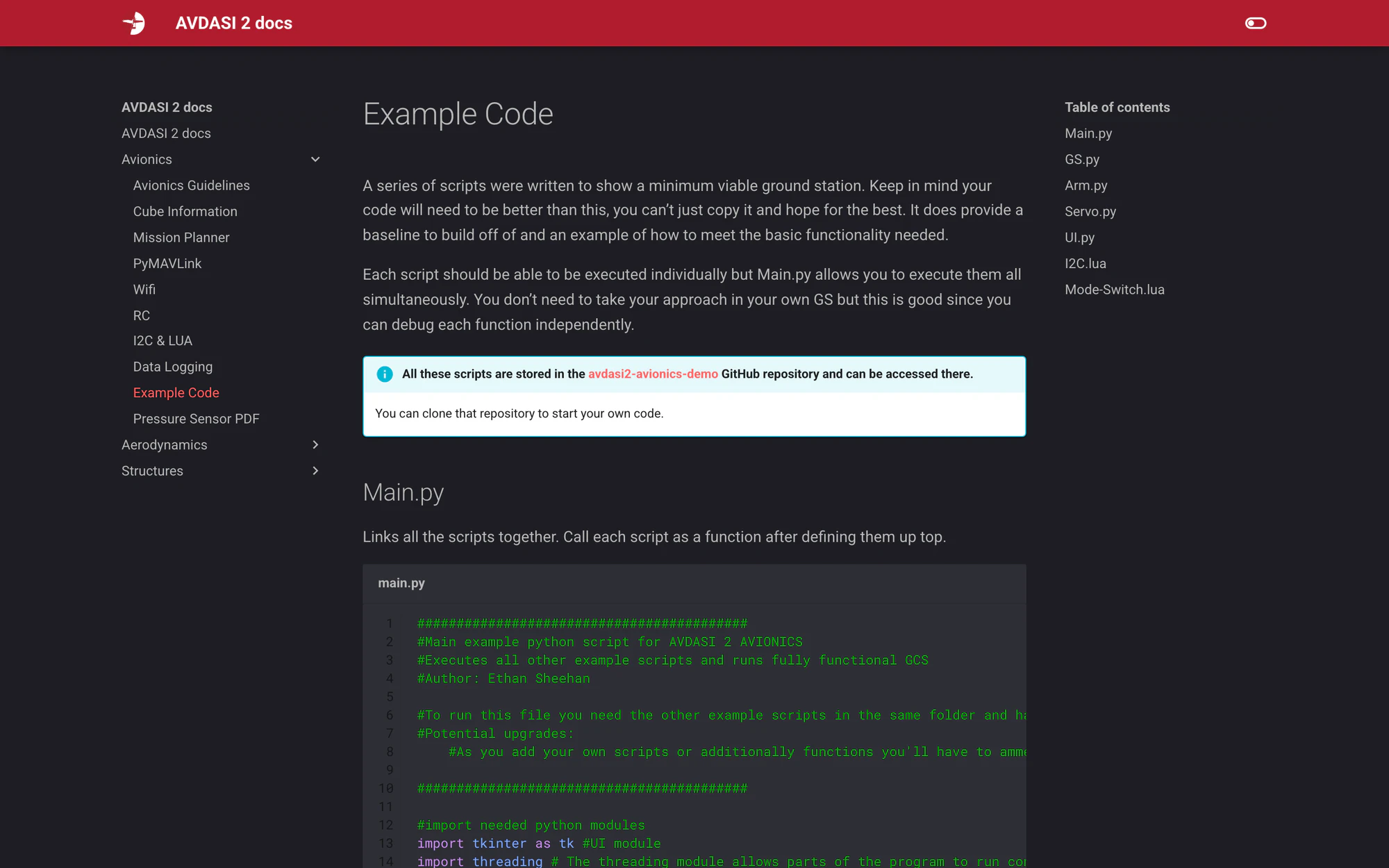The image size is (1389, 868).
Task: Click code line '#Author: Ethan Sheehan'
Action: [504, 679]
